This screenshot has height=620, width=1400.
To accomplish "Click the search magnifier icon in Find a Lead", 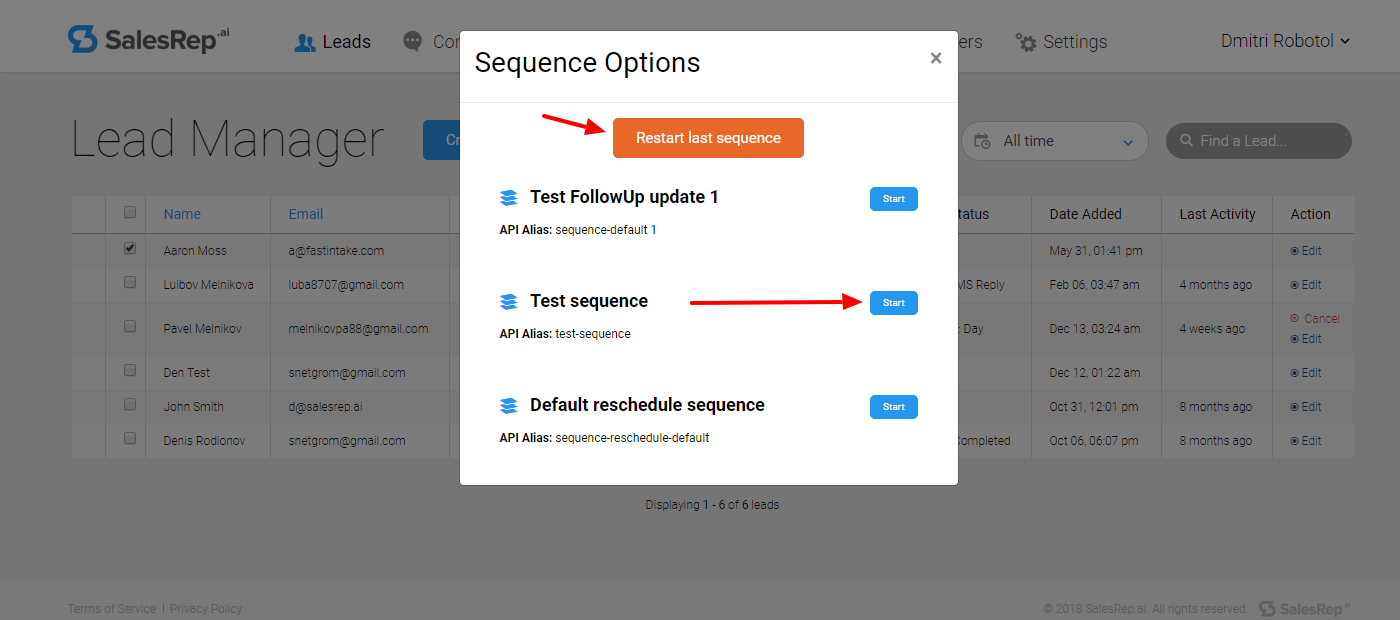I will [x=1187, y=141].
